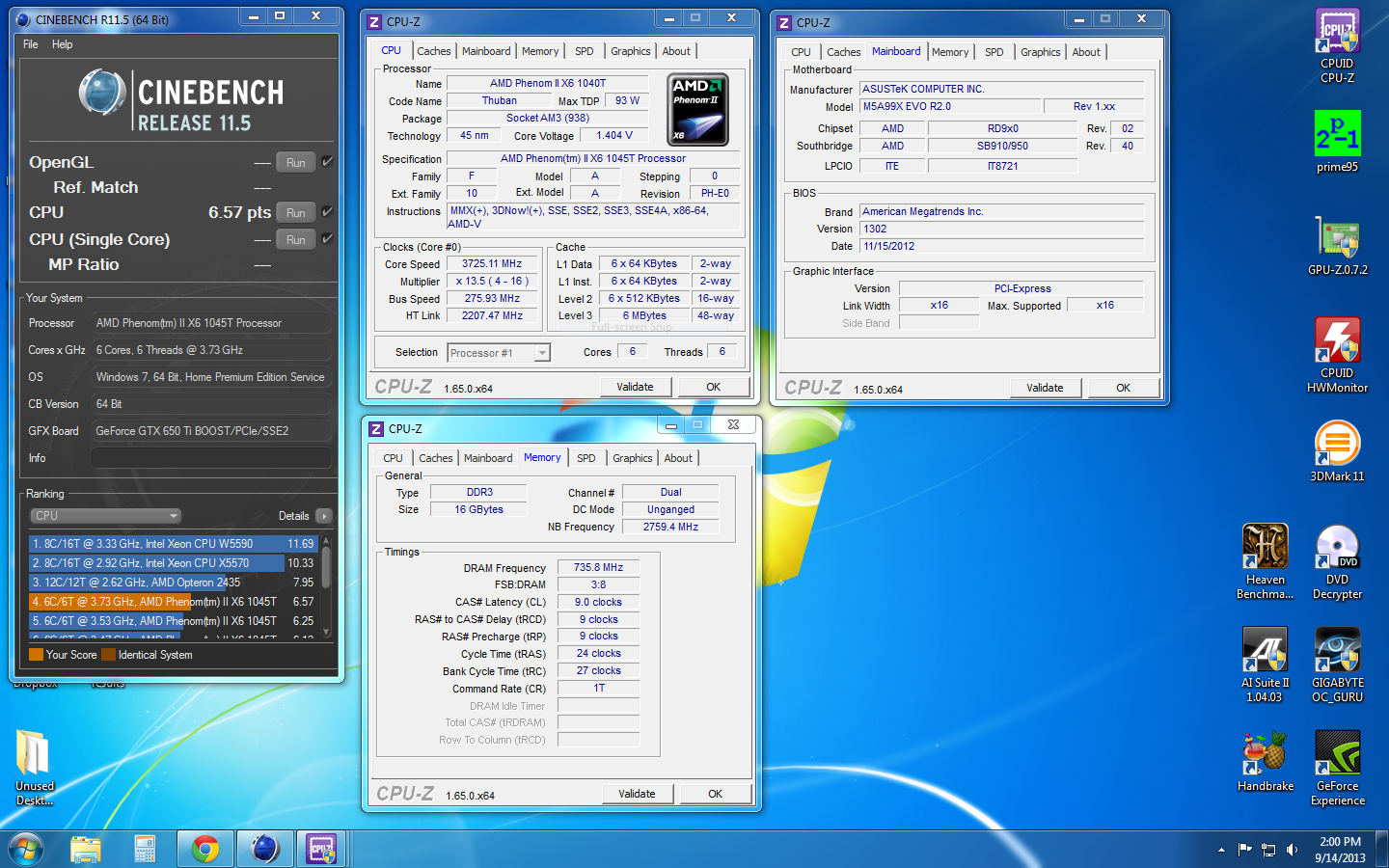The image size is (1389, 868).
Task: Select CPU-Z taskbar button
Action: click(322, 850)
